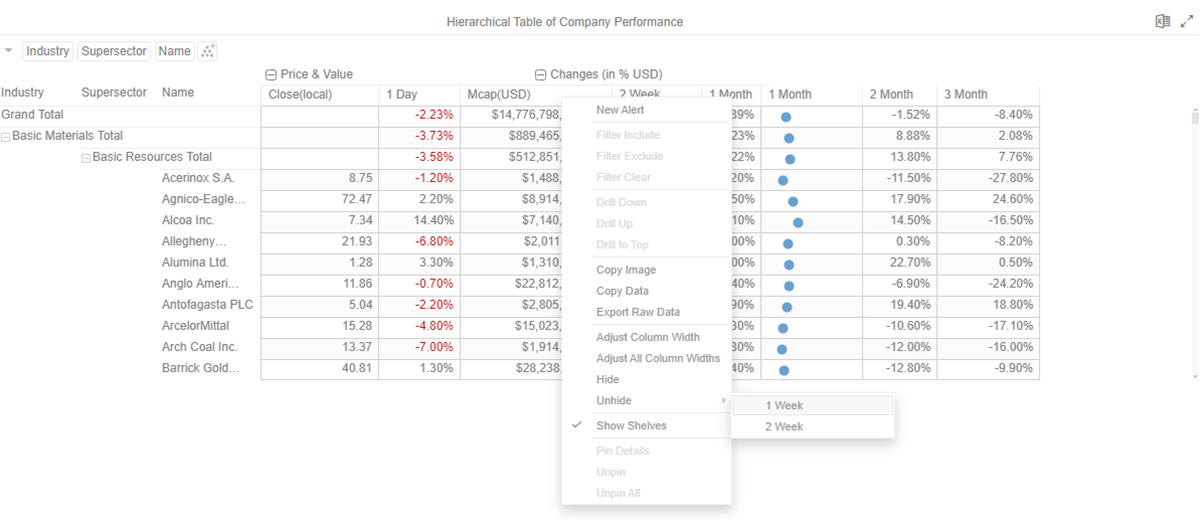Collapse the Basic Resources Total row
Viewport: 1200px width, 520px height.
tap(86, 158)
